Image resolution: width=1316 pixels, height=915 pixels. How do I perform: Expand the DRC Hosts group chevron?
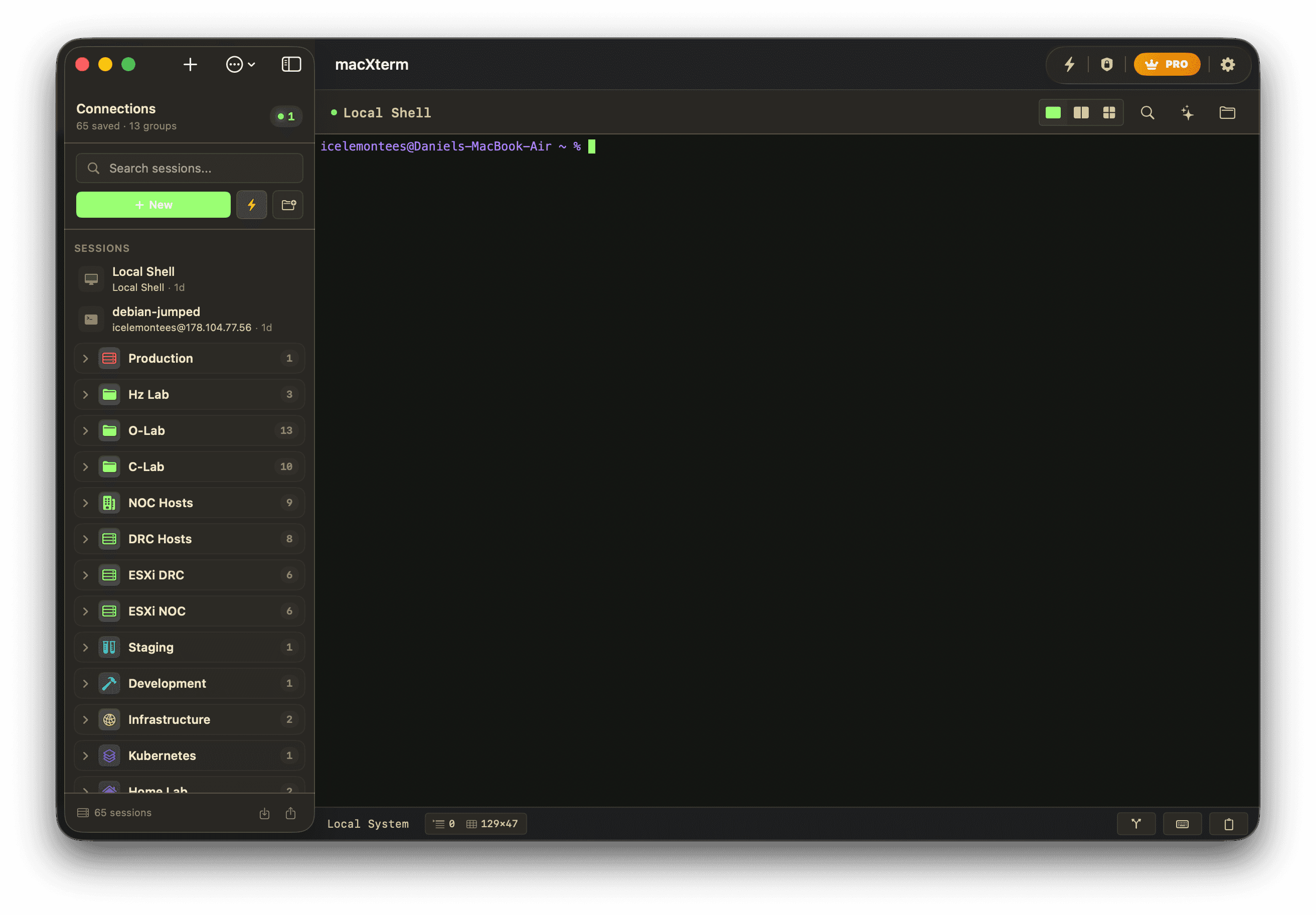(86, 539)
